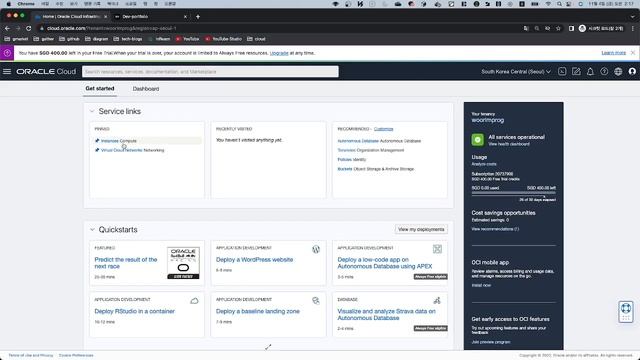Image resolution: width=640 pixels, height=360 pixels.
Task: Click the edit/code editor icon in header
Action: pyautogui.click(x=576, y=71)
